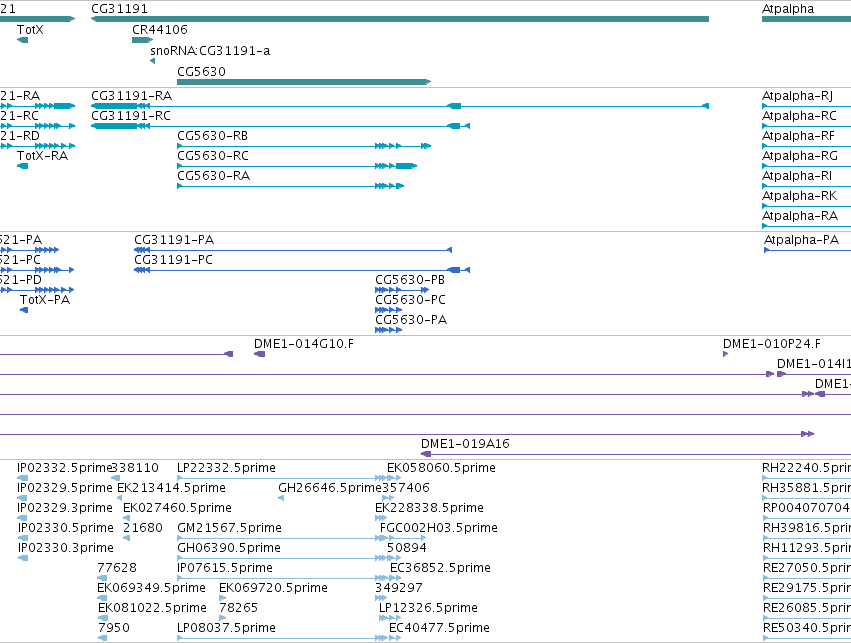Click the DME1-019A16 BAC label
Screen dimensions: 851x643
pos(465,444)
